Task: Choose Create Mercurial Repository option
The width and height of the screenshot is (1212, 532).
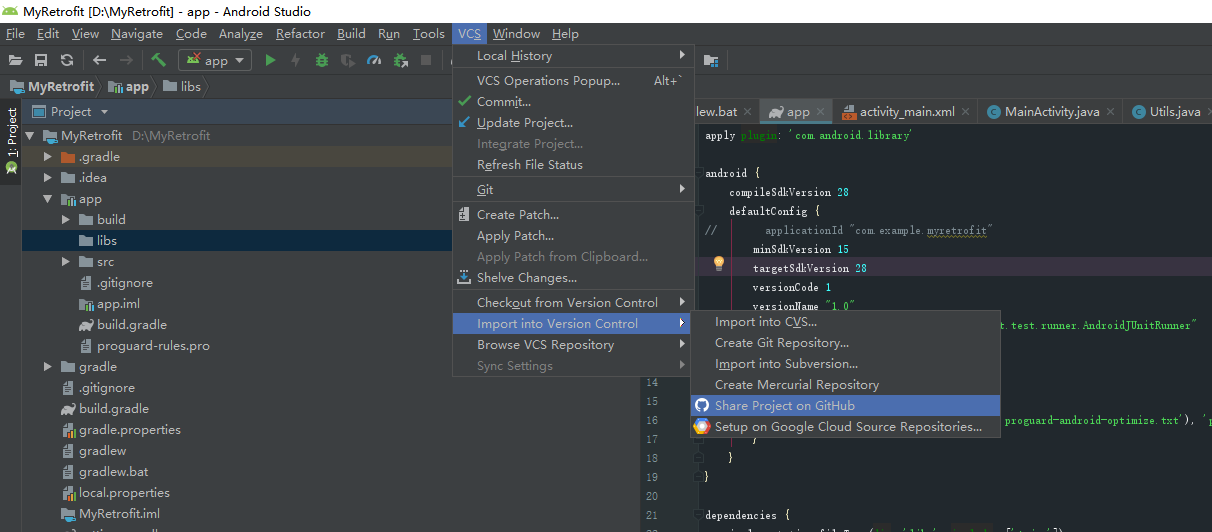Action: (x=845, y=385)
